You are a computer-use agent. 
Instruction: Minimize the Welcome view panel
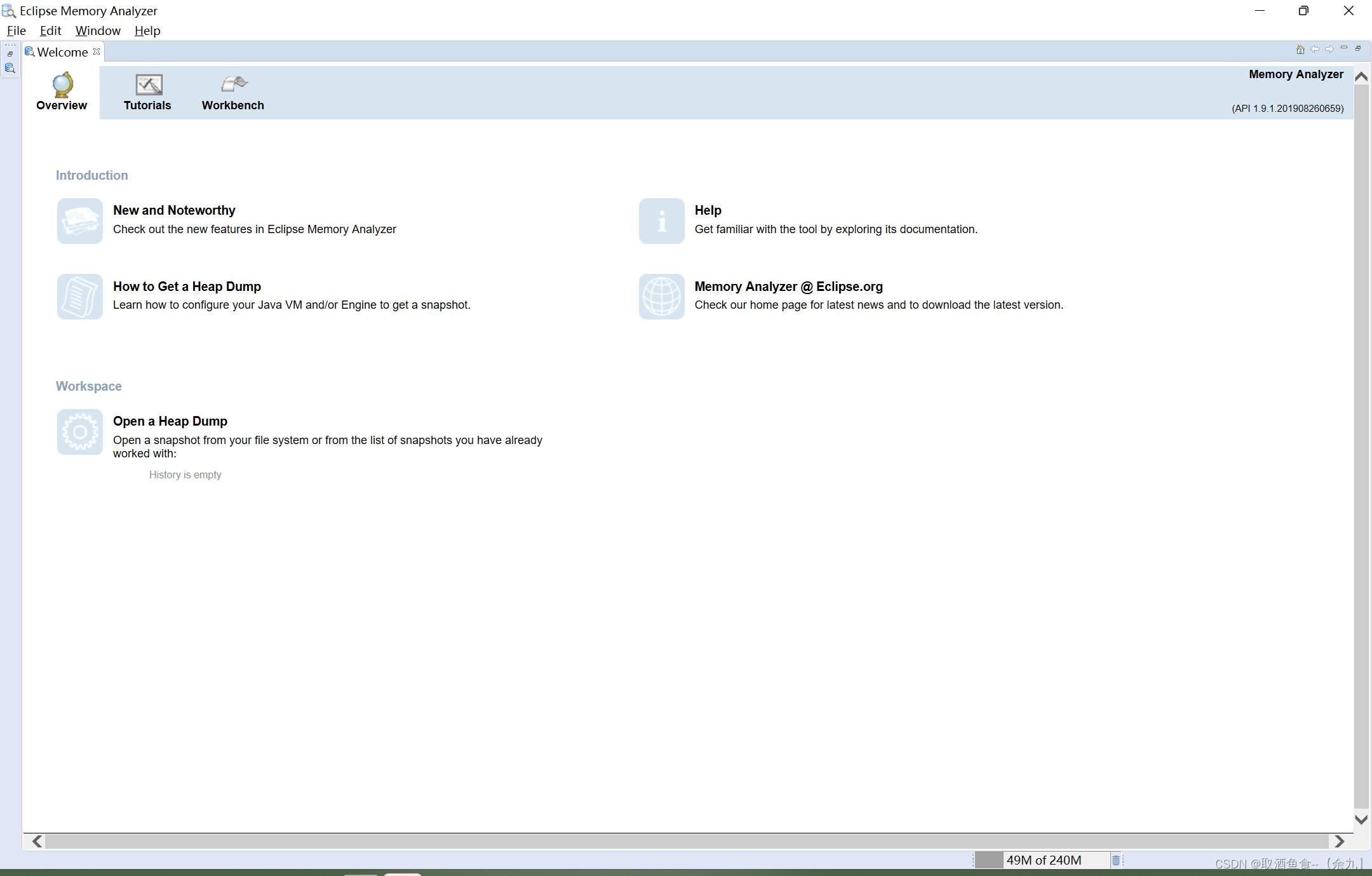coord(1344,48)
